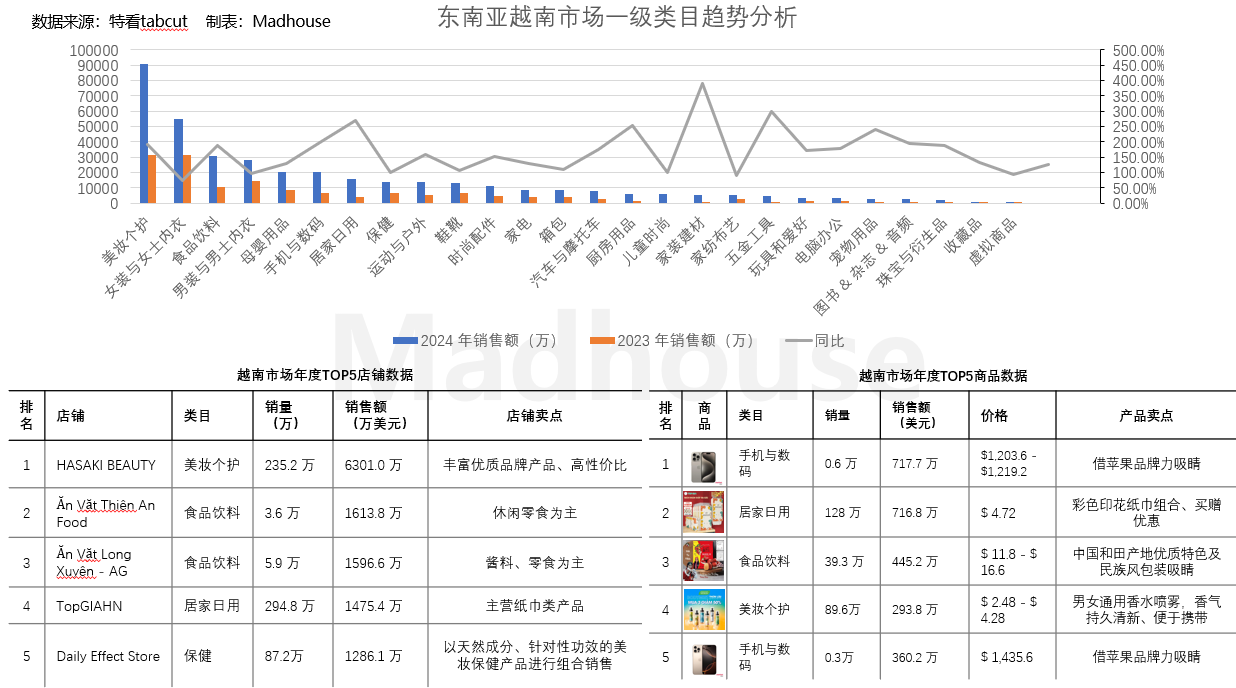Select the 越南市场年度TOP5商品数据 table title
Screen dimensions: 1236x688
[943, 376]
